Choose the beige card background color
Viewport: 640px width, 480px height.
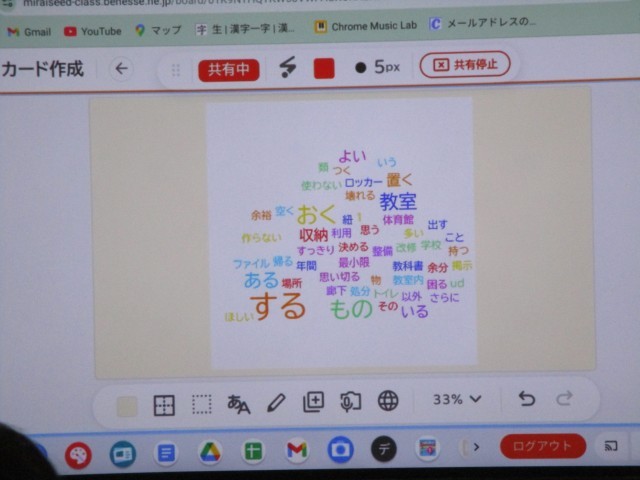pyautogui.click(x=127, y=405)
